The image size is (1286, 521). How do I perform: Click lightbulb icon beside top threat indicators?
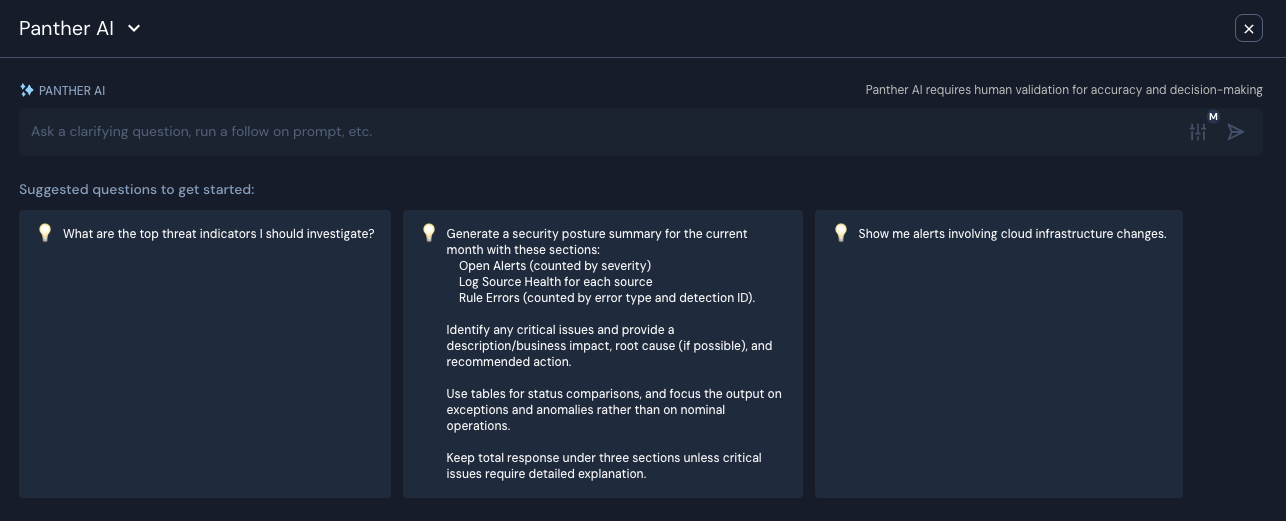pos(45,233)
